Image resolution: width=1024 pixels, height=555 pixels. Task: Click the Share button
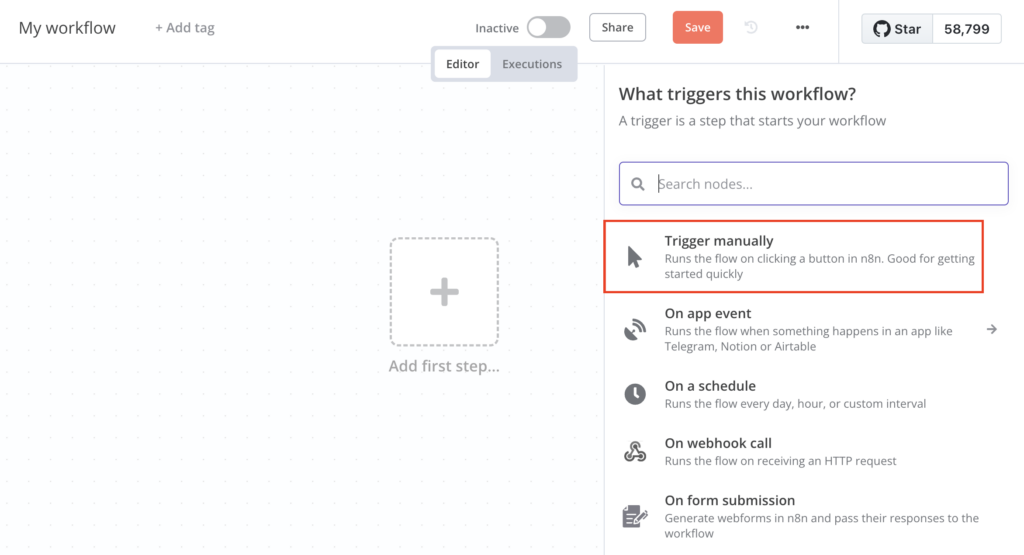point(617,28)
